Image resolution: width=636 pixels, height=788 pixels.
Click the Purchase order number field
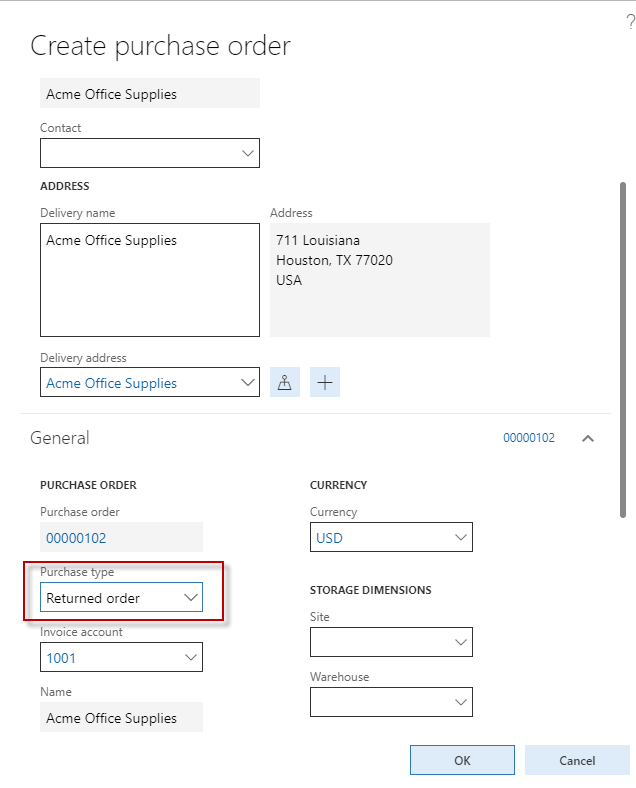pos(121,538)
